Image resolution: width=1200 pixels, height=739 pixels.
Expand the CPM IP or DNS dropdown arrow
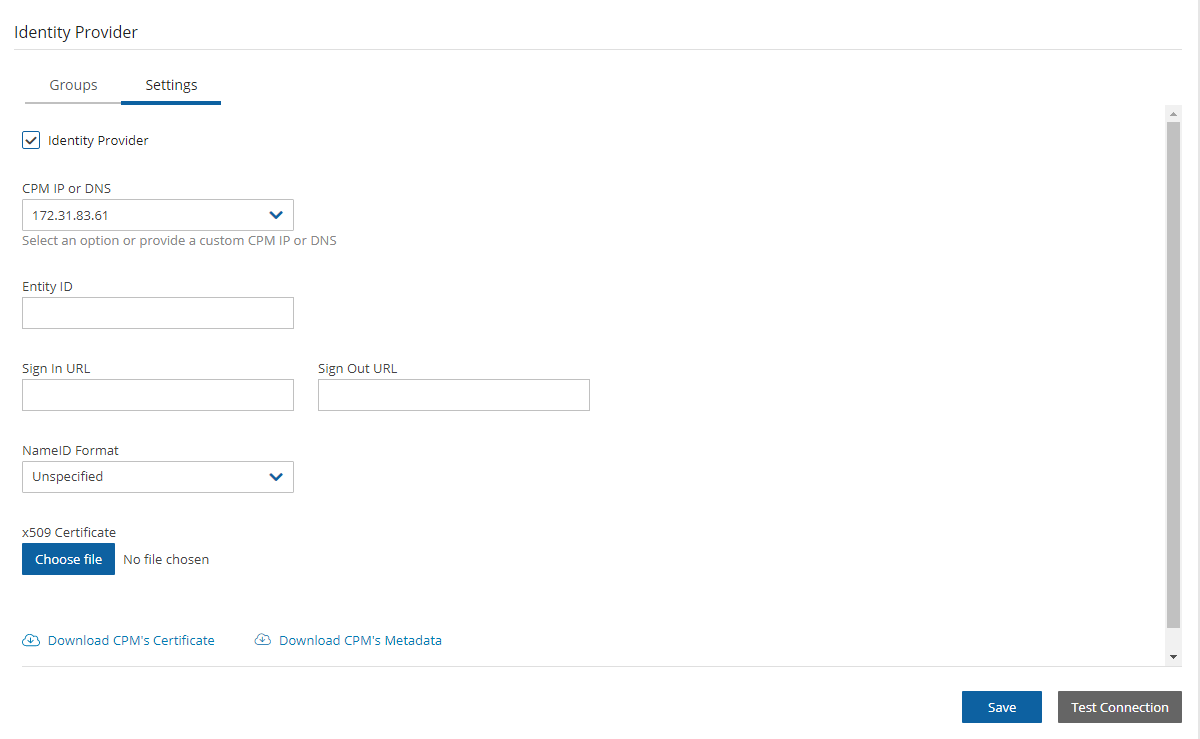pyautogui.click(x=276, y=215)
